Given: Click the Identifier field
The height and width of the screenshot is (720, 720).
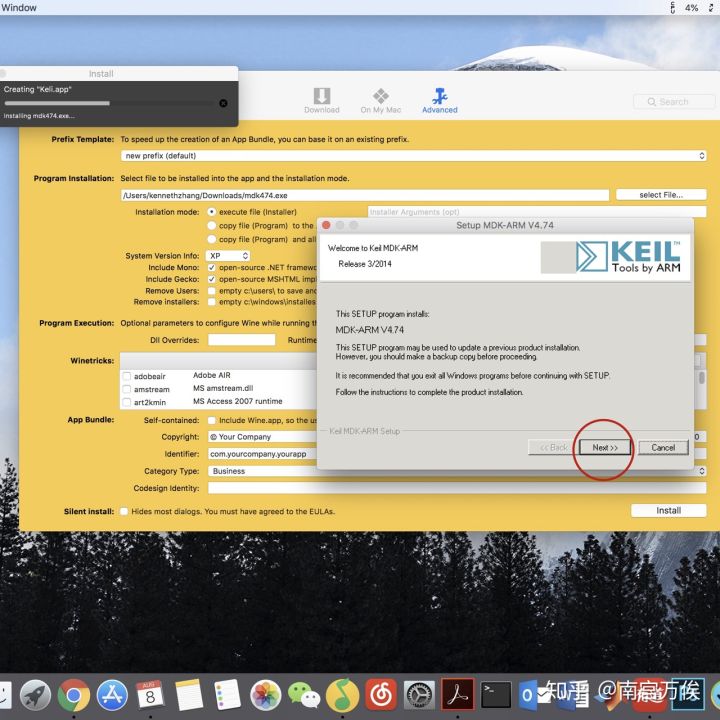Looking at the screenshot, I should (263, 454).
